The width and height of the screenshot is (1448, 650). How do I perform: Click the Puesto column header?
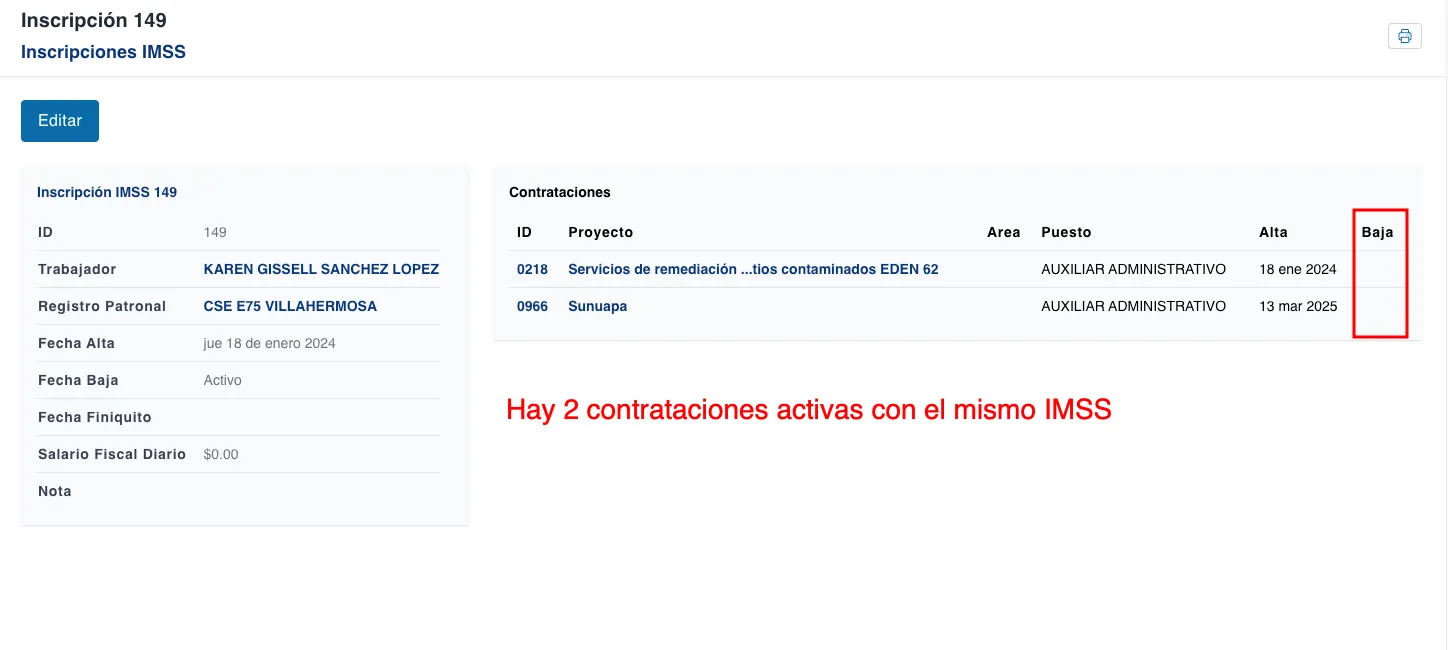(1066, 232)
